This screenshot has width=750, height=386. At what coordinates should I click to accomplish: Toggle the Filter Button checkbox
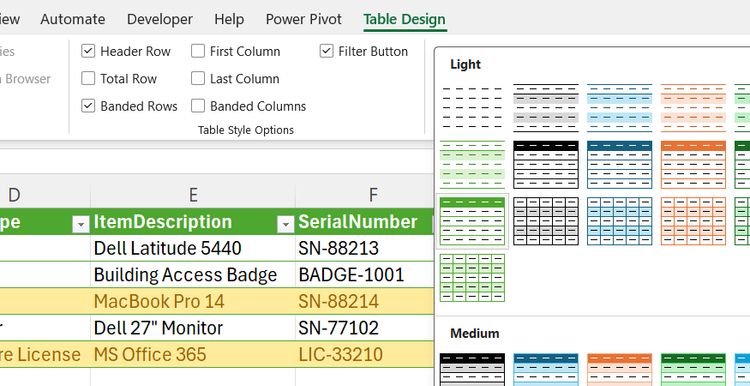coord(326,51)
